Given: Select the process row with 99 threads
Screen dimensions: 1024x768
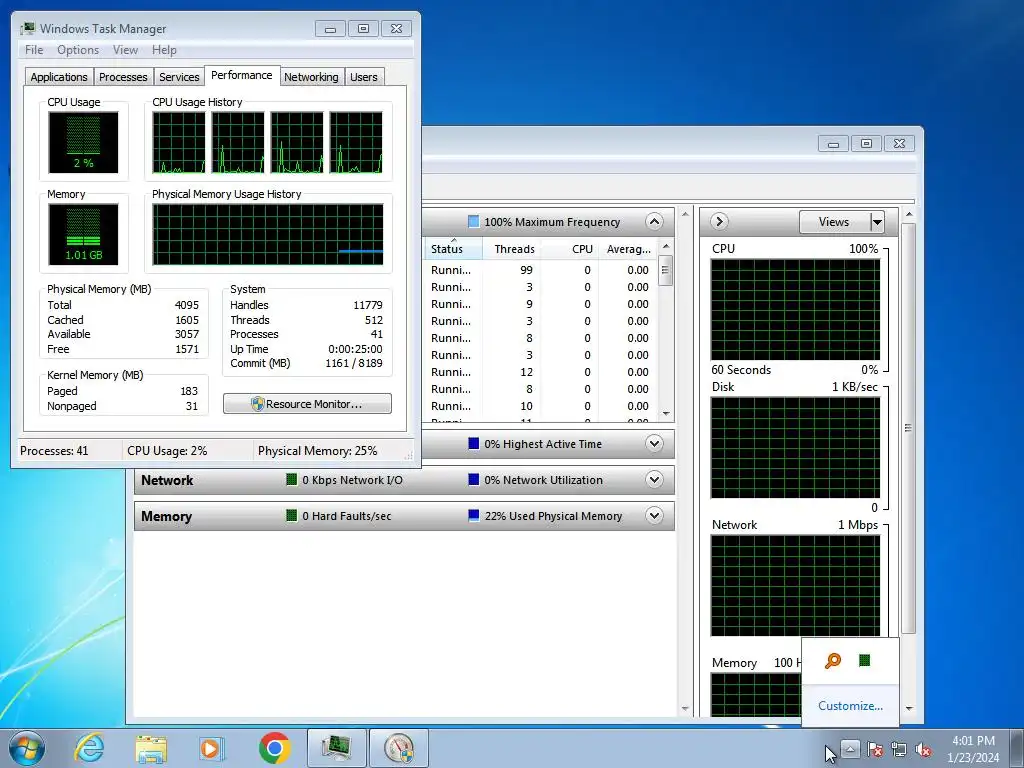Looking at the screenshot, I should [541, 270].
